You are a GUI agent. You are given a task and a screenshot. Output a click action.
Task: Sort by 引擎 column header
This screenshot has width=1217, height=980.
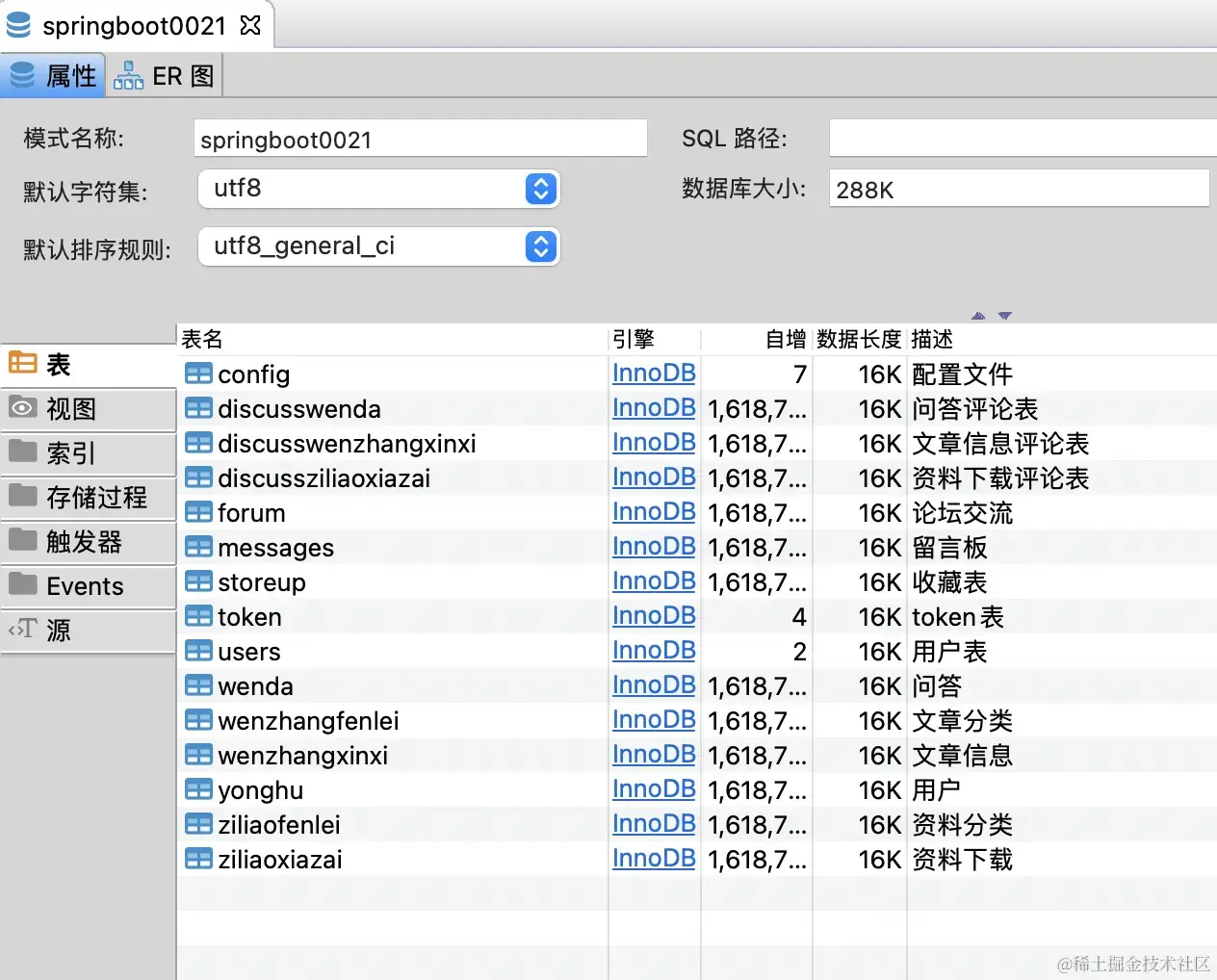(655, 339)
